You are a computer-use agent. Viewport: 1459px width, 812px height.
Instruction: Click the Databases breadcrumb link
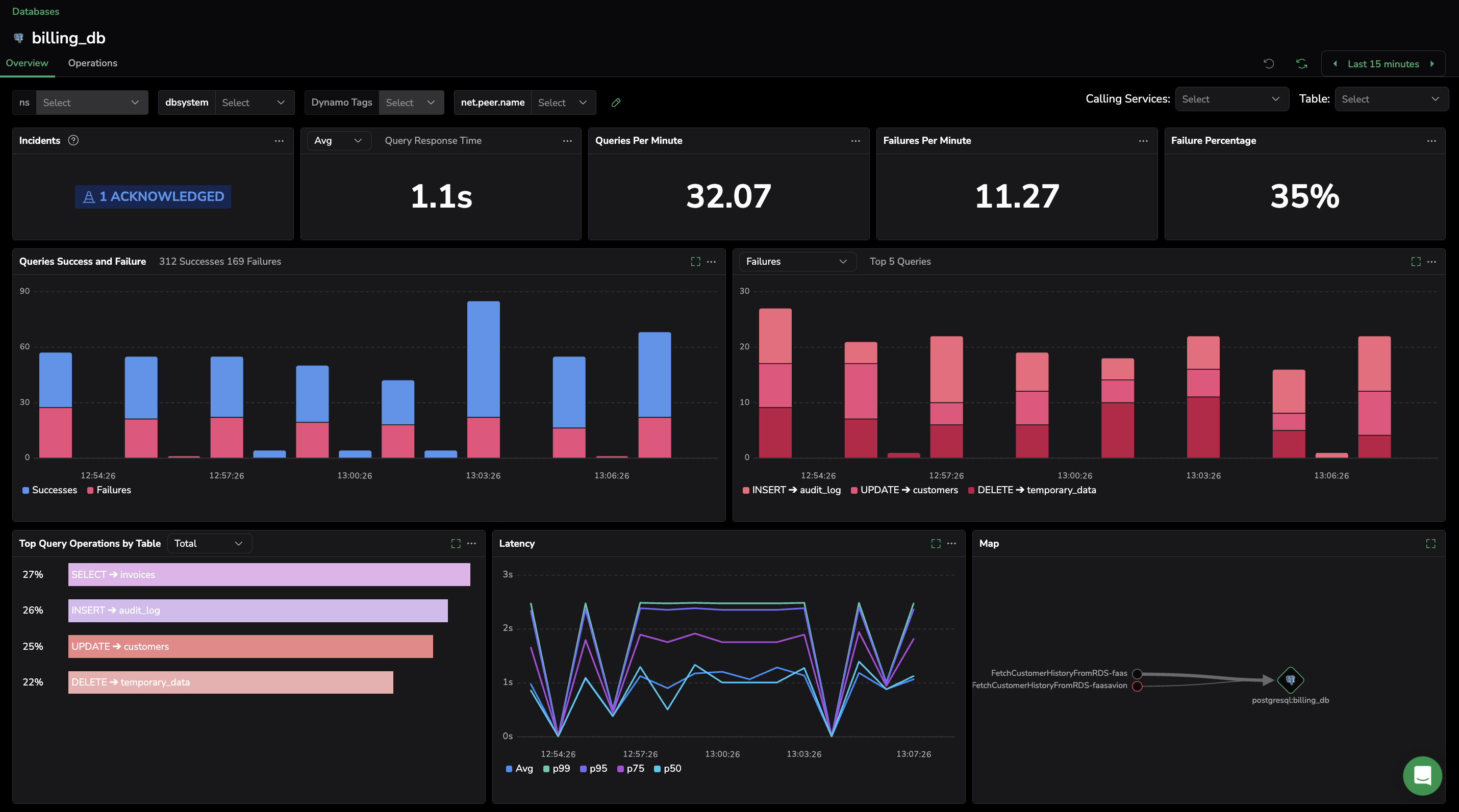pos(36,11)
